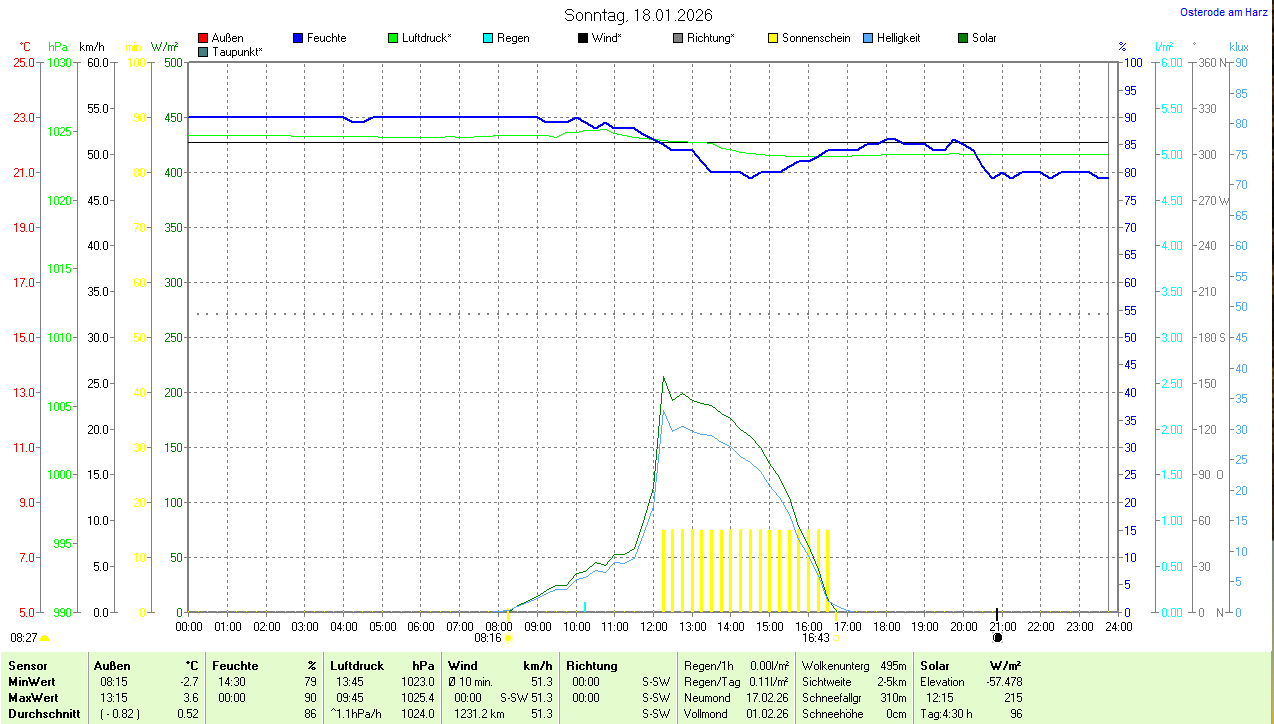The height and width of the screenshot is (724, 1274).
Task: Select the light blue Helligkeit legend marker
Action: (868, 38)
